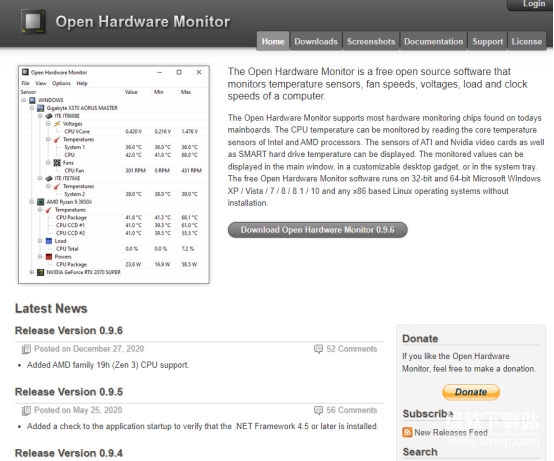Select the CPU VCore row
Screen dimensions: 554x461
coord(114,131)
